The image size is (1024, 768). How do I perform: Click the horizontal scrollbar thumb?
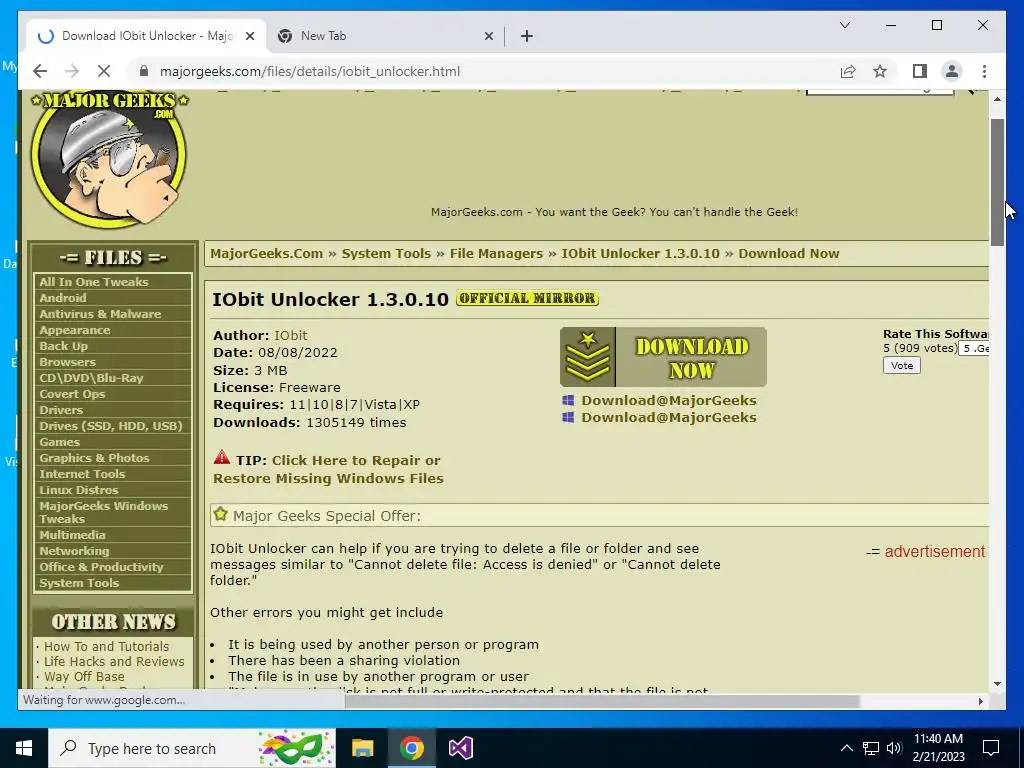602,701
